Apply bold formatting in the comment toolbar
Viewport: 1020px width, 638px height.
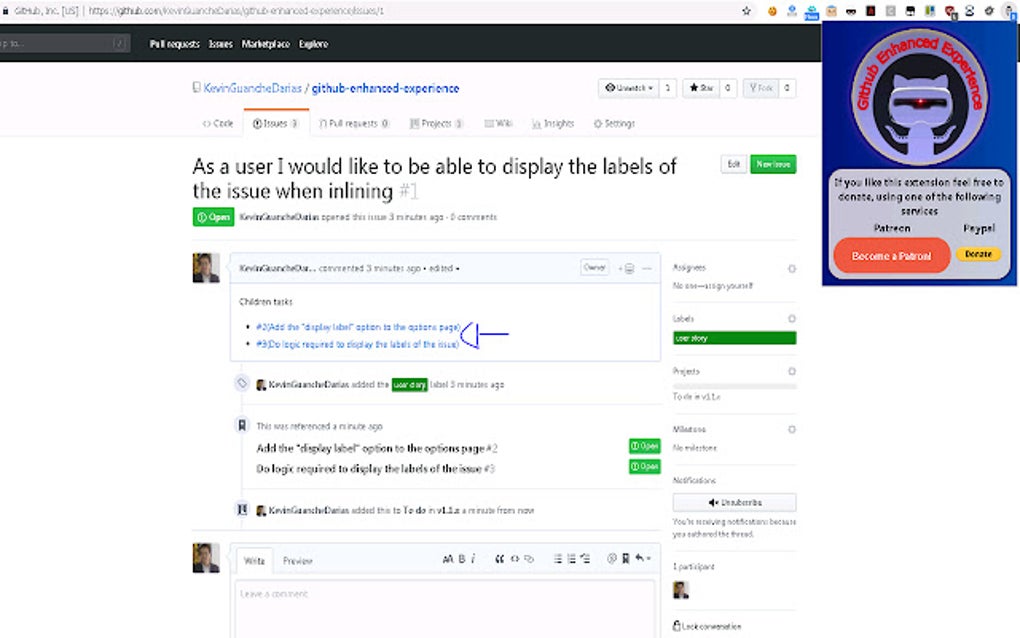click(x=460, y=559)
